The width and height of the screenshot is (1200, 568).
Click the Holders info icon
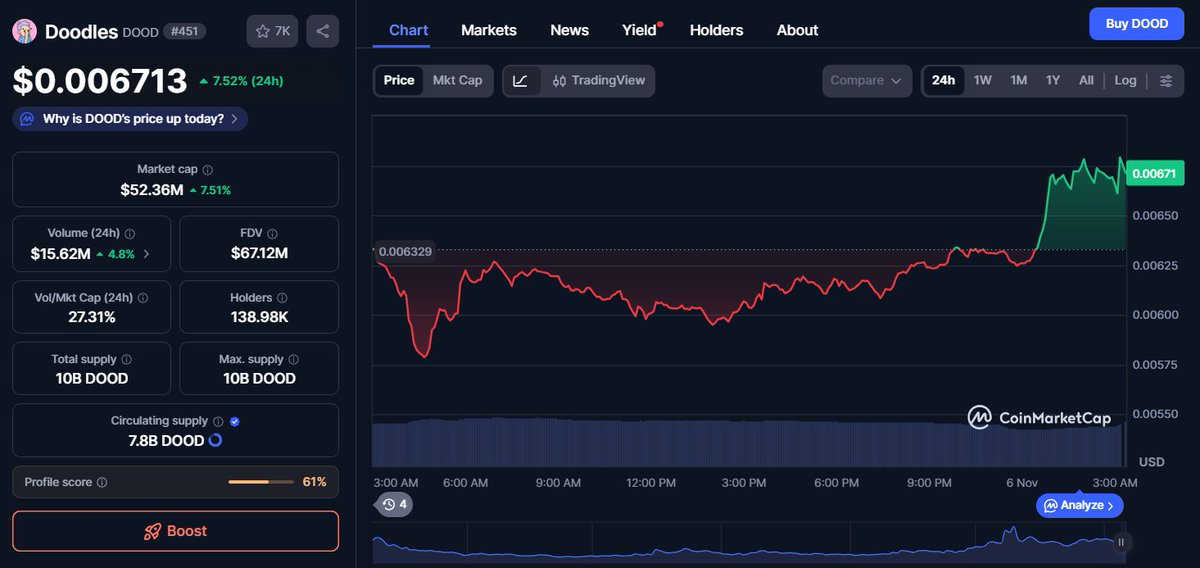tap(282, 298)
